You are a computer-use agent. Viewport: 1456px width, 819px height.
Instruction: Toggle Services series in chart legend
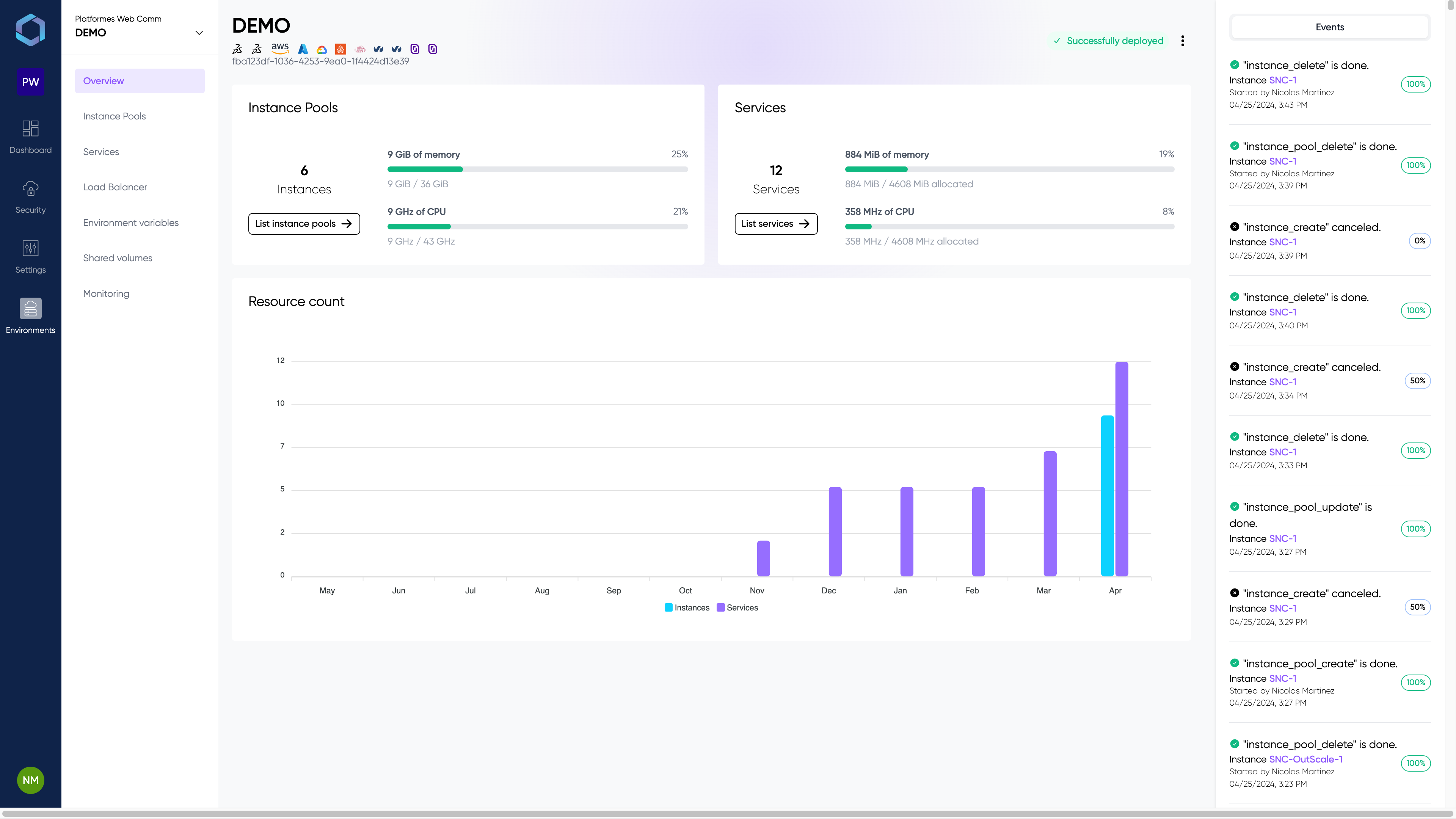coord(737,607)
